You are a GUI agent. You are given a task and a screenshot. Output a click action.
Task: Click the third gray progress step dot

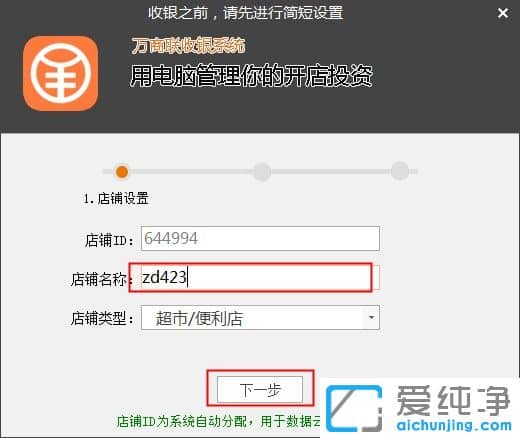(x=400, y=171)
